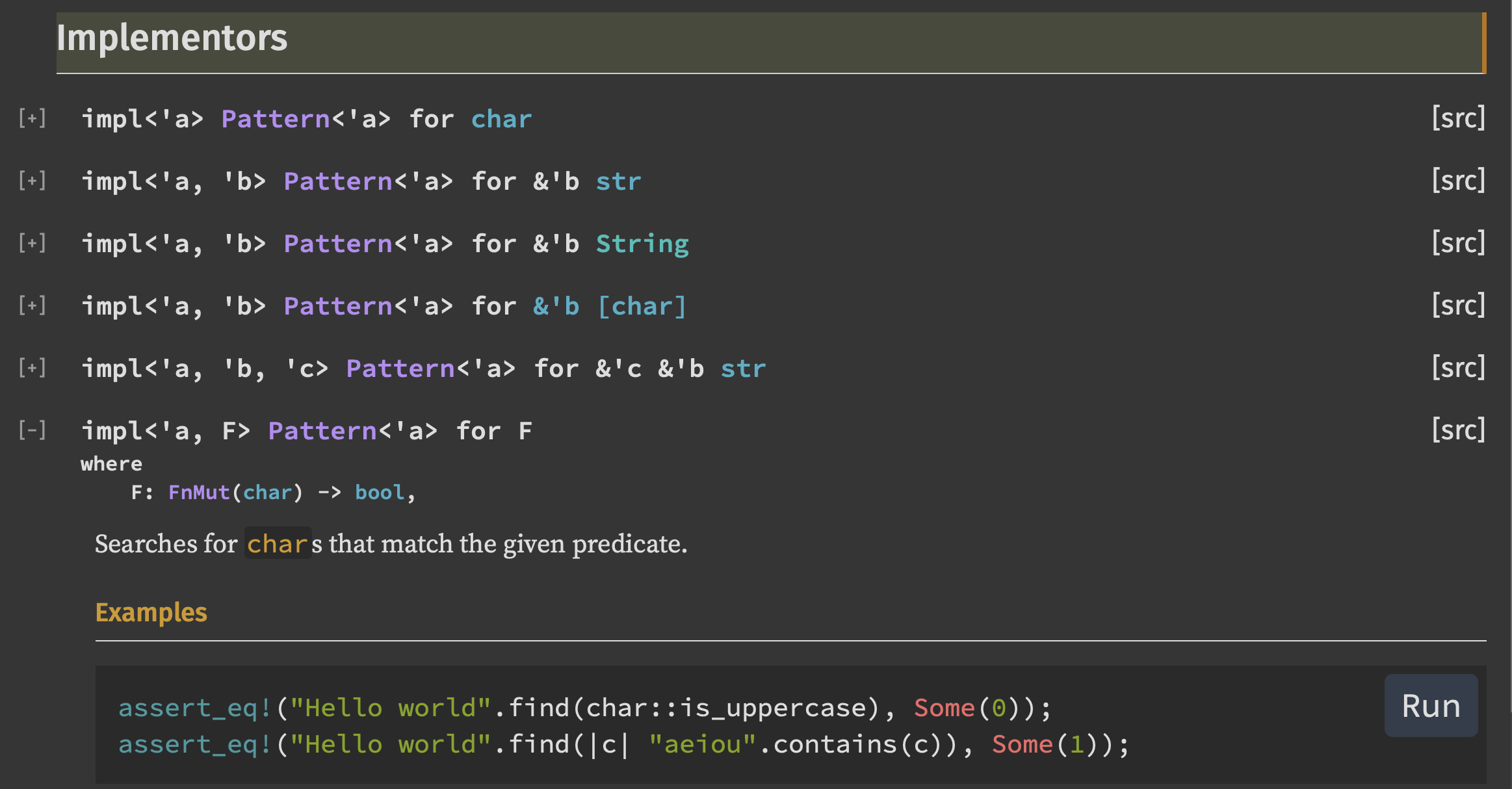Open source link for &'b str impl
The height and width of the screenshot is (789, 1512).
pos(1458,181)
